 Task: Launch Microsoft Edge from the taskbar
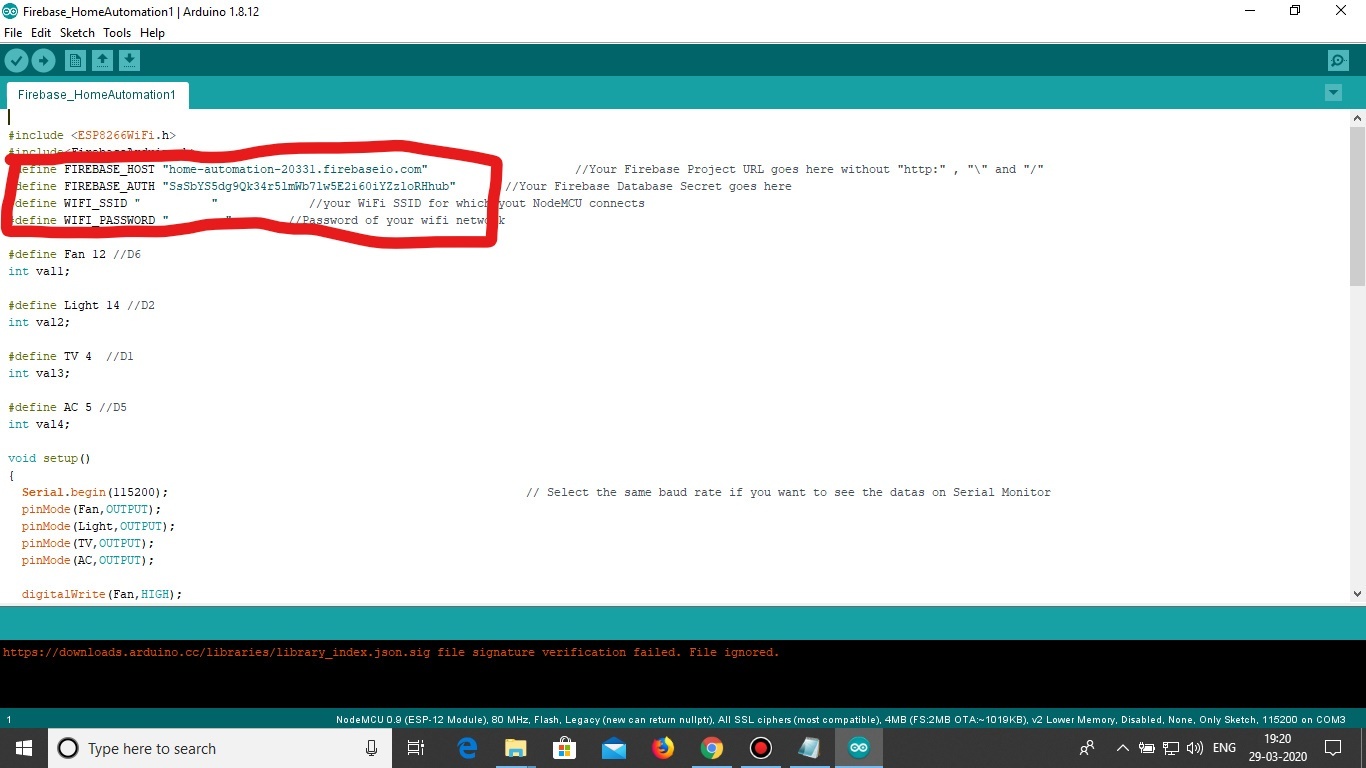[467, 748]
